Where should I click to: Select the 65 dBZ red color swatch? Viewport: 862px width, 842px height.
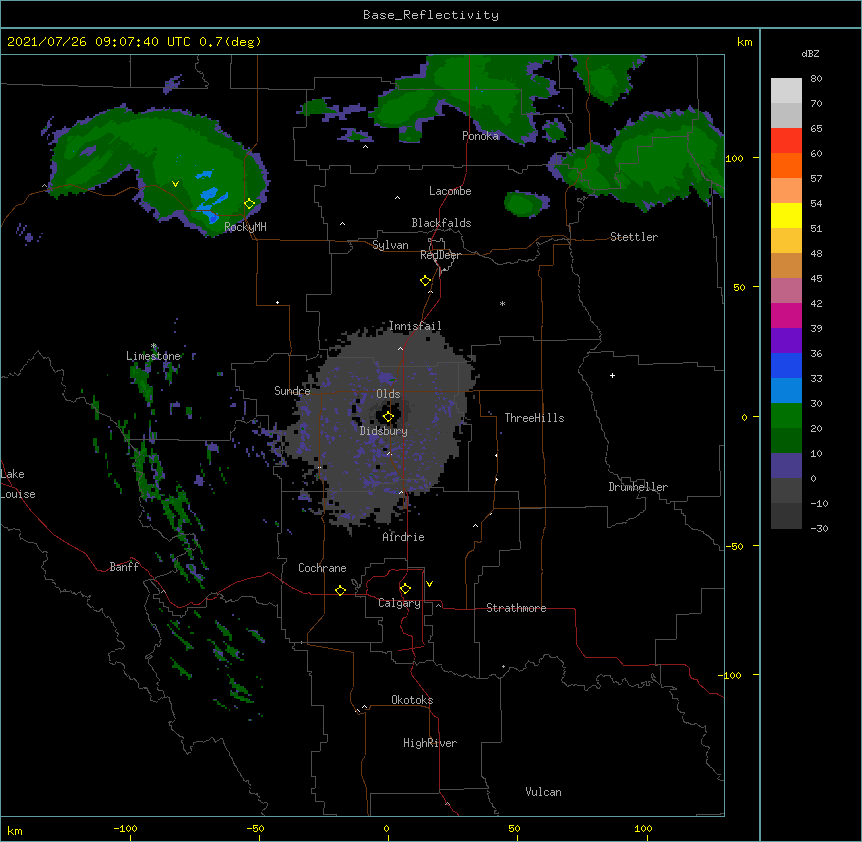786,140
